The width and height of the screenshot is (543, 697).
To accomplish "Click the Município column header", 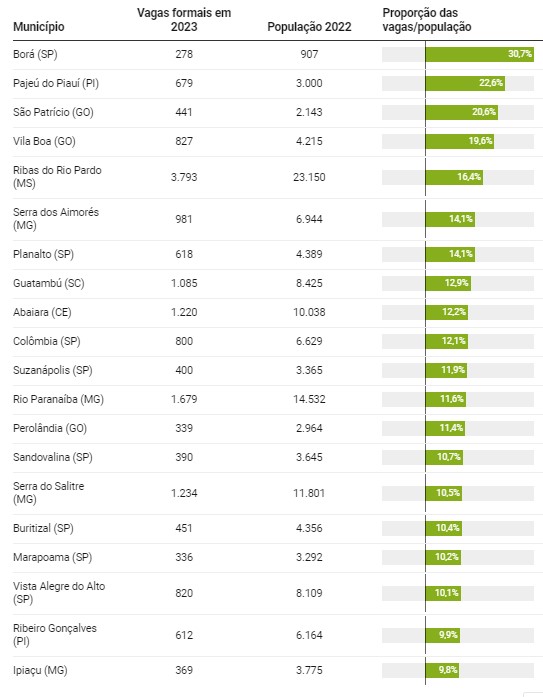I will click(x=39, y=27).
